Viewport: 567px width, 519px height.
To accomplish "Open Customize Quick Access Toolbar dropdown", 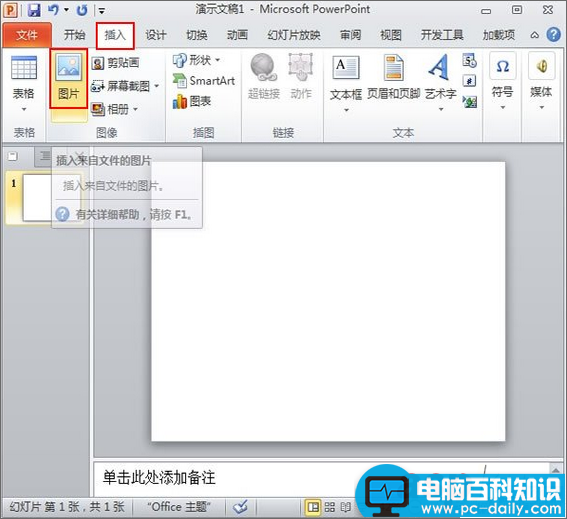I will tap(102, 11).
